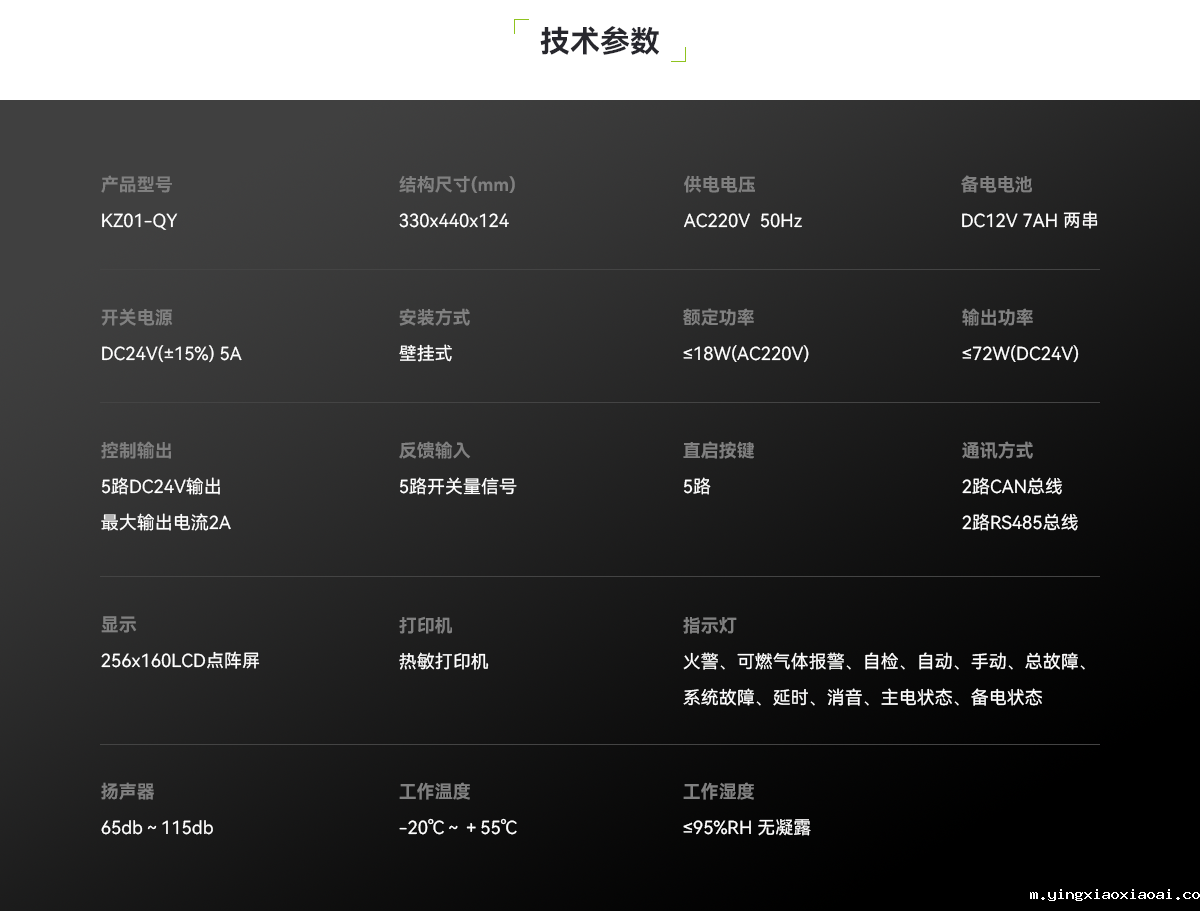Viewport: 1200px width, 911px height.
Task: Click the 技术参数 page title
Action: point(598,42)
